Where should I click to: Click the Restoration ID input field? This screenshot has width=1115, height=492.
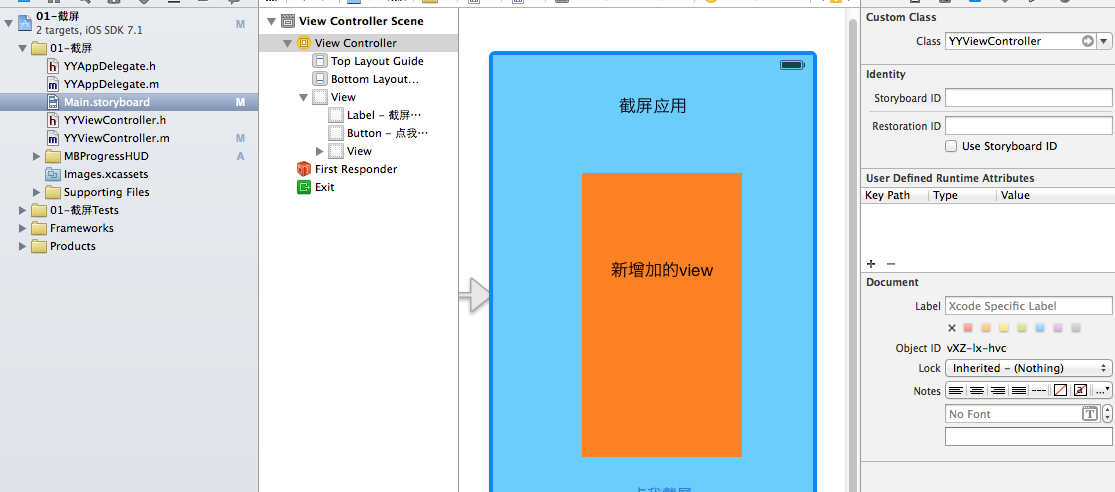coord(1028,126)
